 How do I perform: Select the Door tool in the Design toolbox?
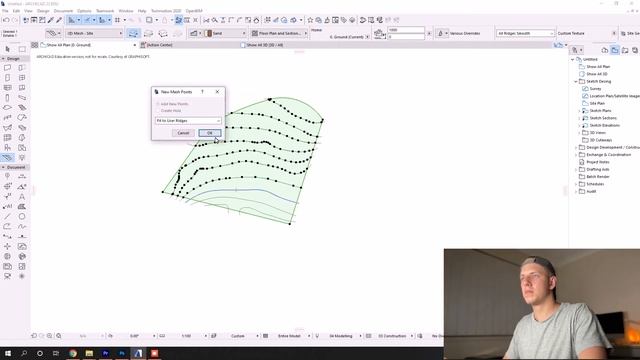click(7, 78)
